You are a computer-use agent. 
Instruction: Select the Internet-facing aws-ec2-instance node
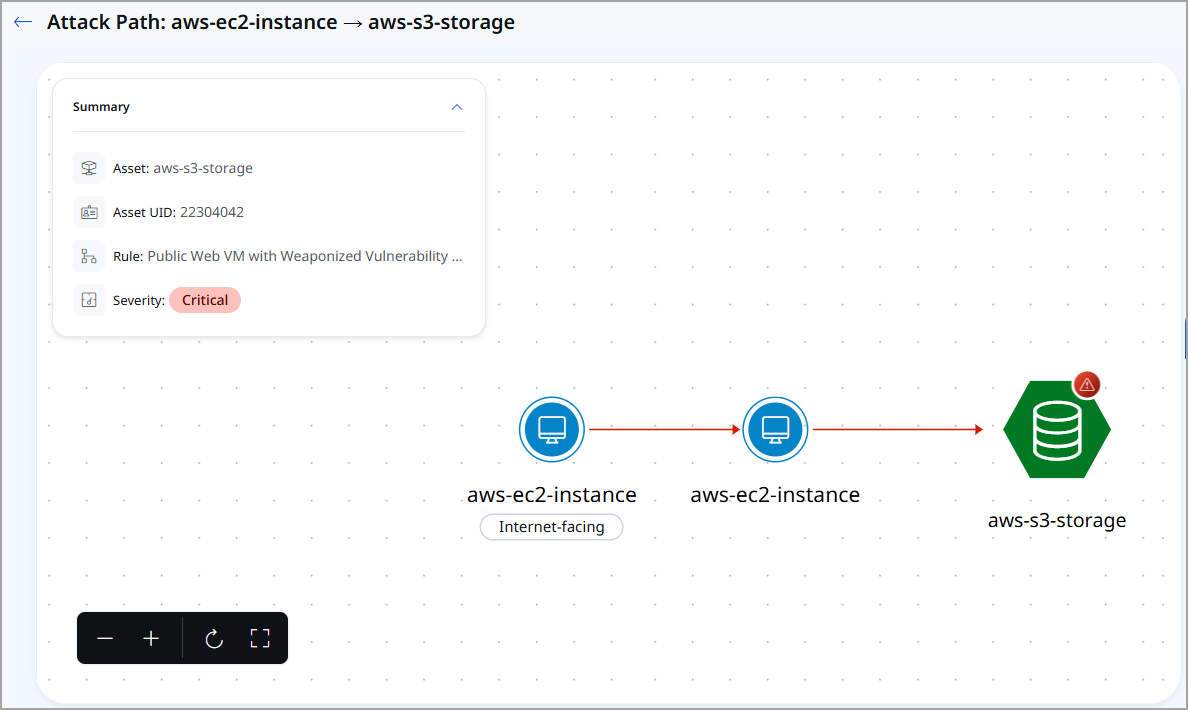coord(552,429)
